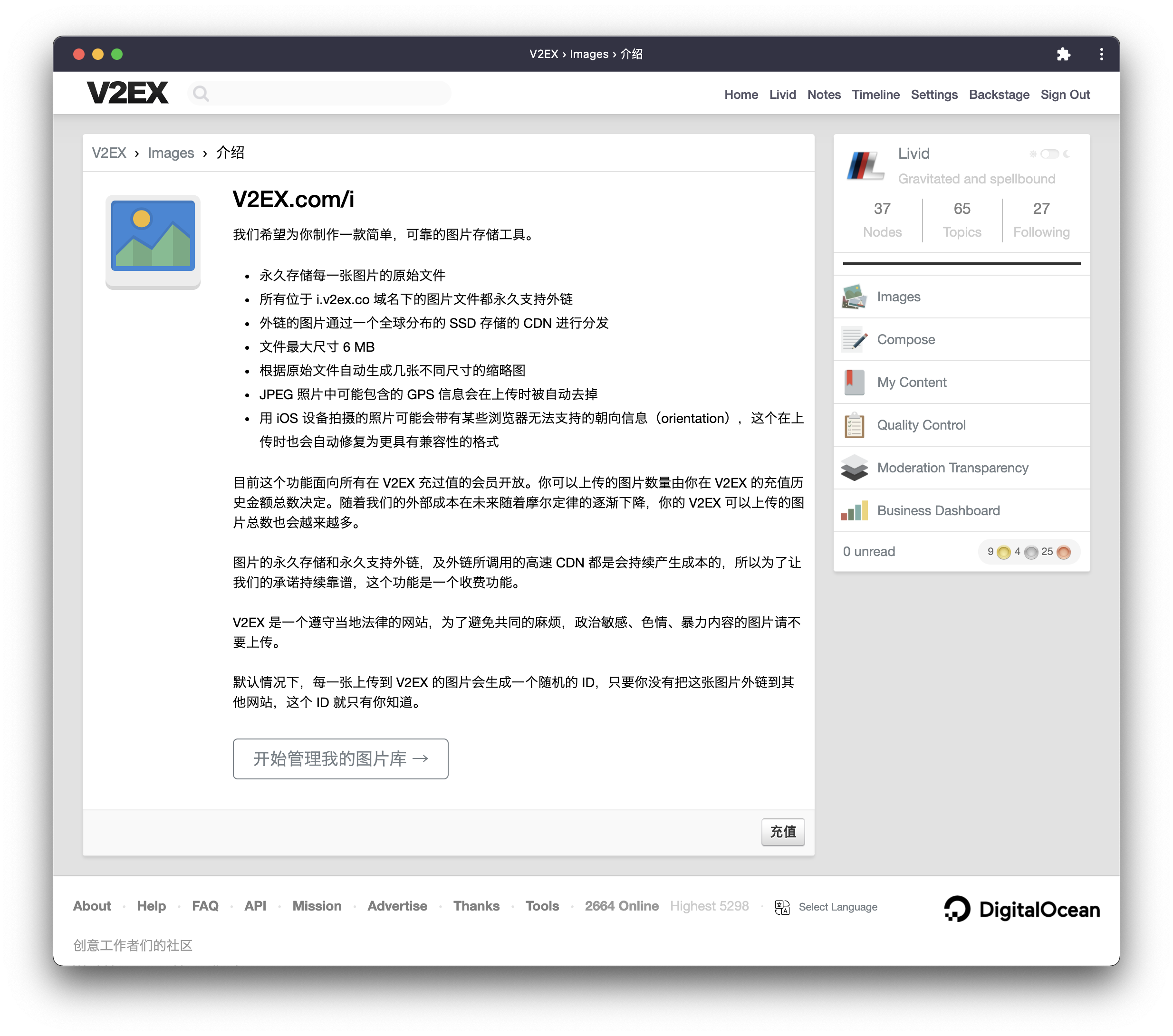Screen dimensions: 1173x1036
Task: Click the V2EX logo in the header
Action: tap(127, 93)
